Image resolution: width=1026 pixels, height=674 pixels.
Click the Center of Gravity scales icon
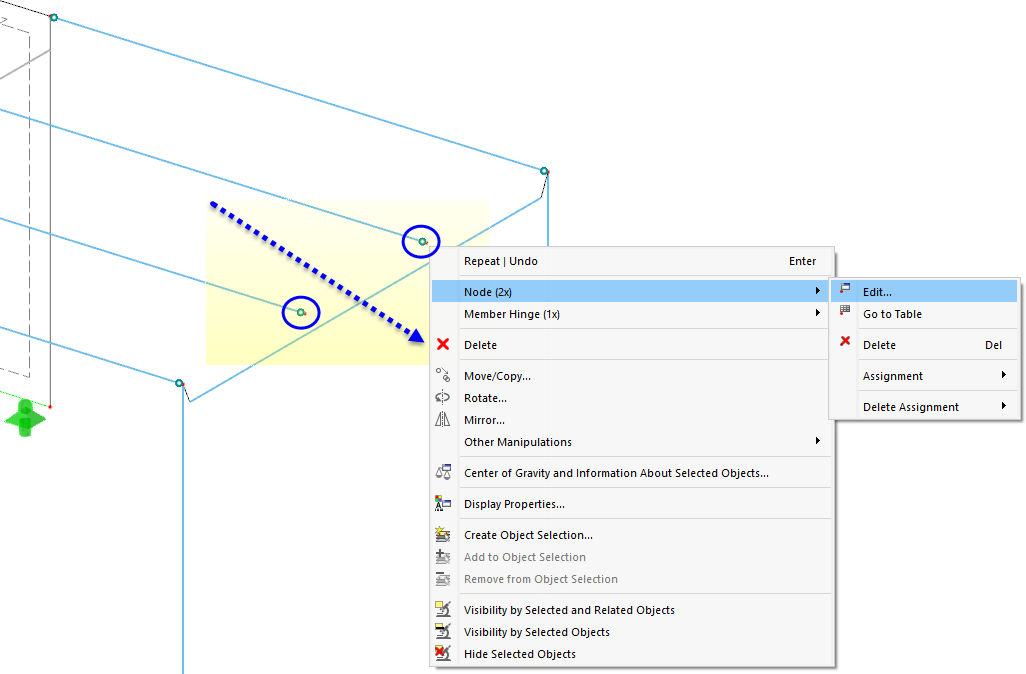[x=443, y=471]
